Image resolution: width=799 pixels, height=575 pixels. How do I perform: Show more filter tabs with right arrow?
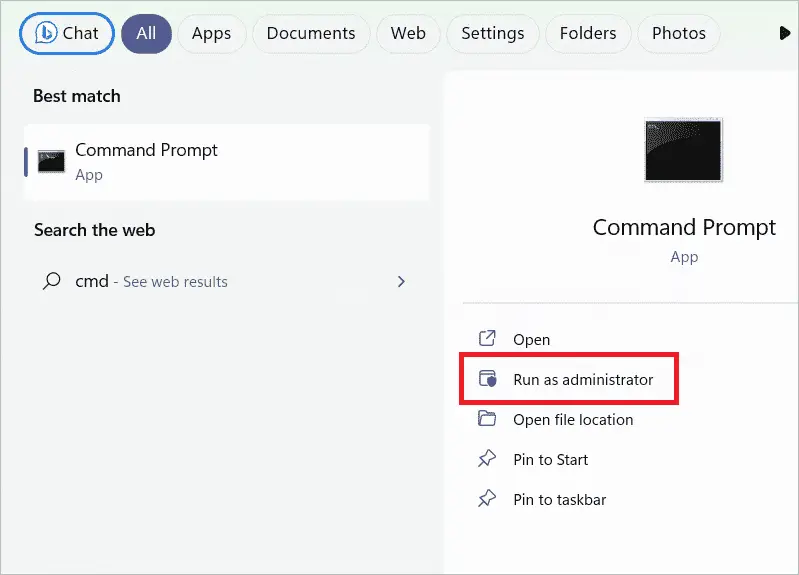(x=785, y=33)
